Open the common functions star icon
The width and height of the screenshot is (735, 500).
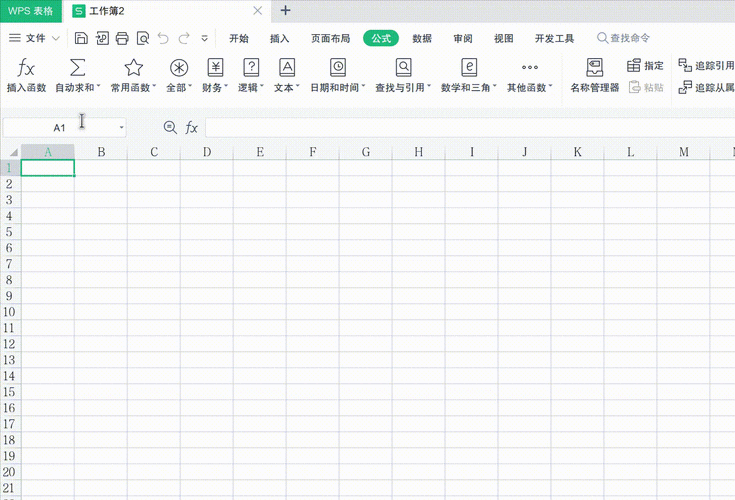[134, 67]
